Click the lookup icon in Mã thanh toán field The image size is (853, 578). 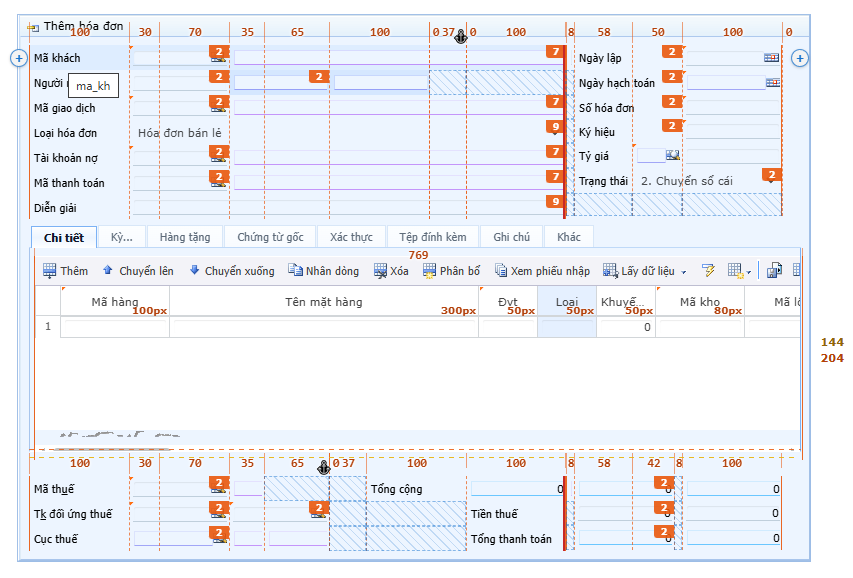tap(219, 184)
